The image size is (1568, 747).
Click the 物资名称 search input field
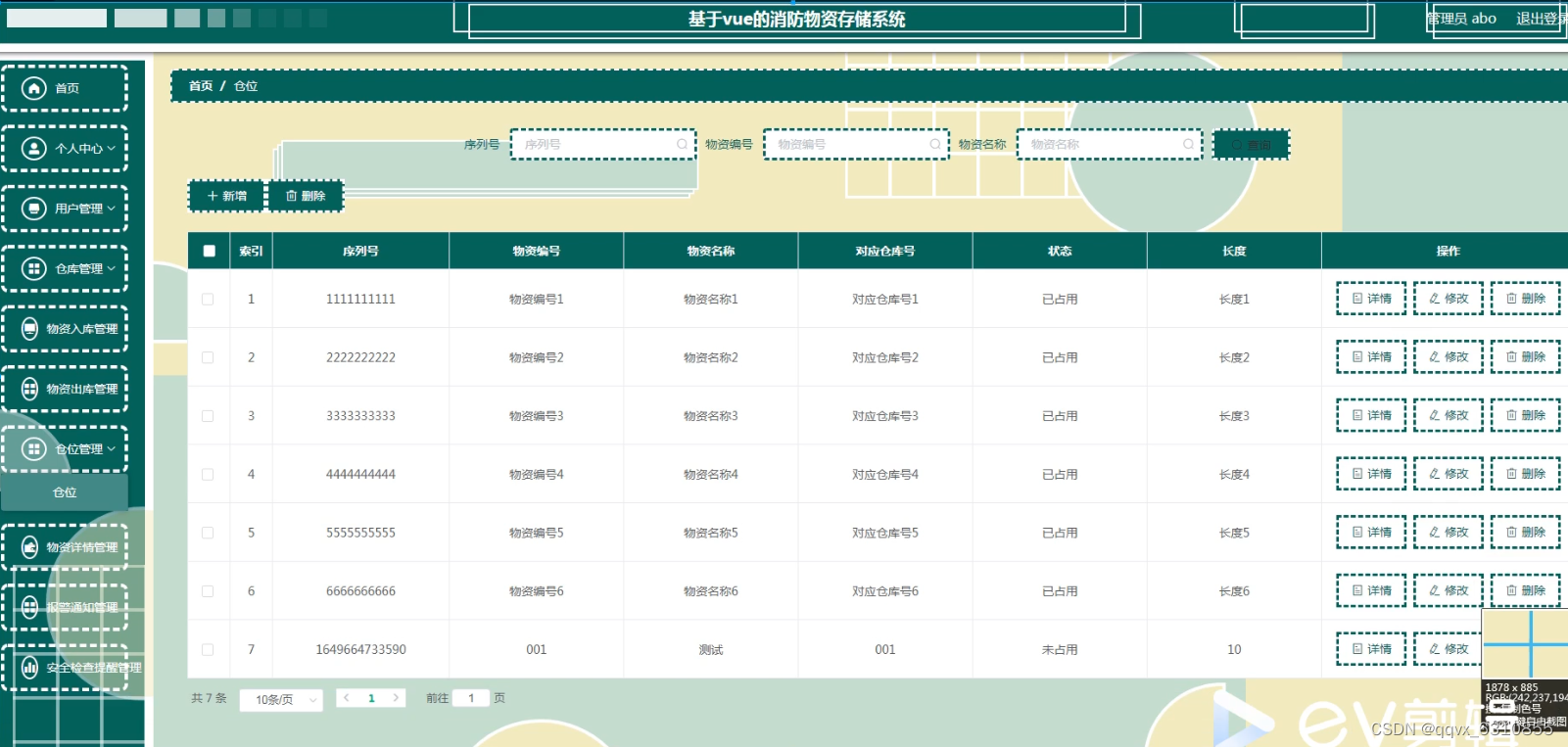click(1109, 144)
